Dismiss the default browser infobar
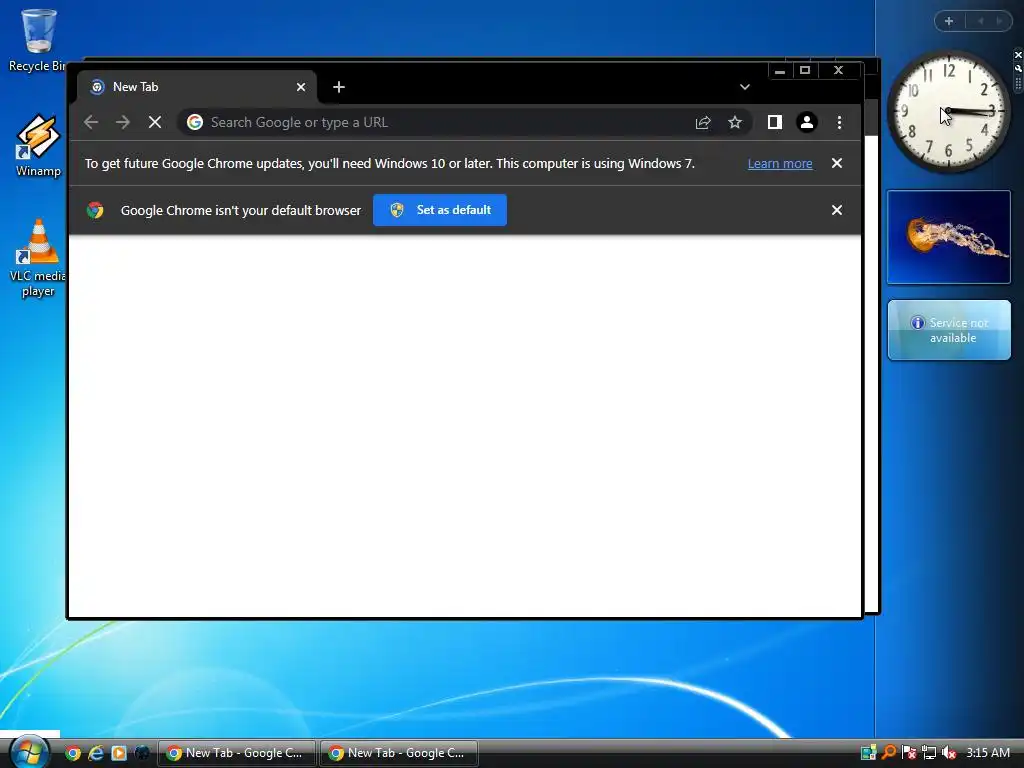The image size is (1024, 768). click(x=837, y=210)
